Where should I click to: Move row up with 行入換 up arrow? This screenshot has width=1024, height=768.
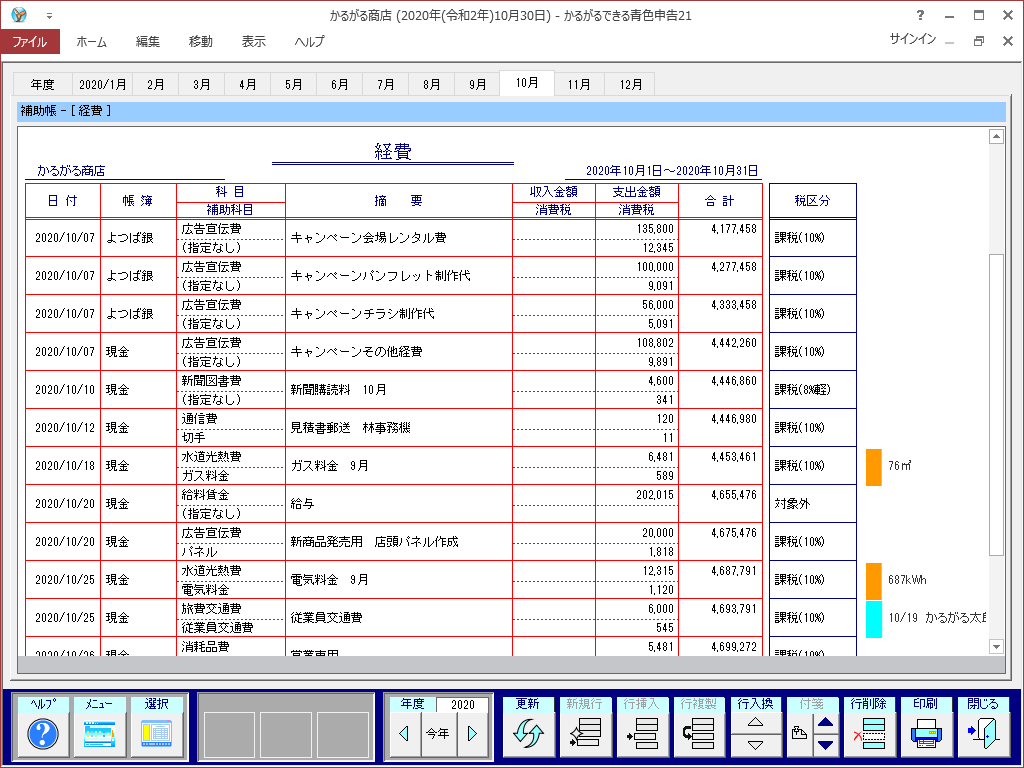click(756, 722)
